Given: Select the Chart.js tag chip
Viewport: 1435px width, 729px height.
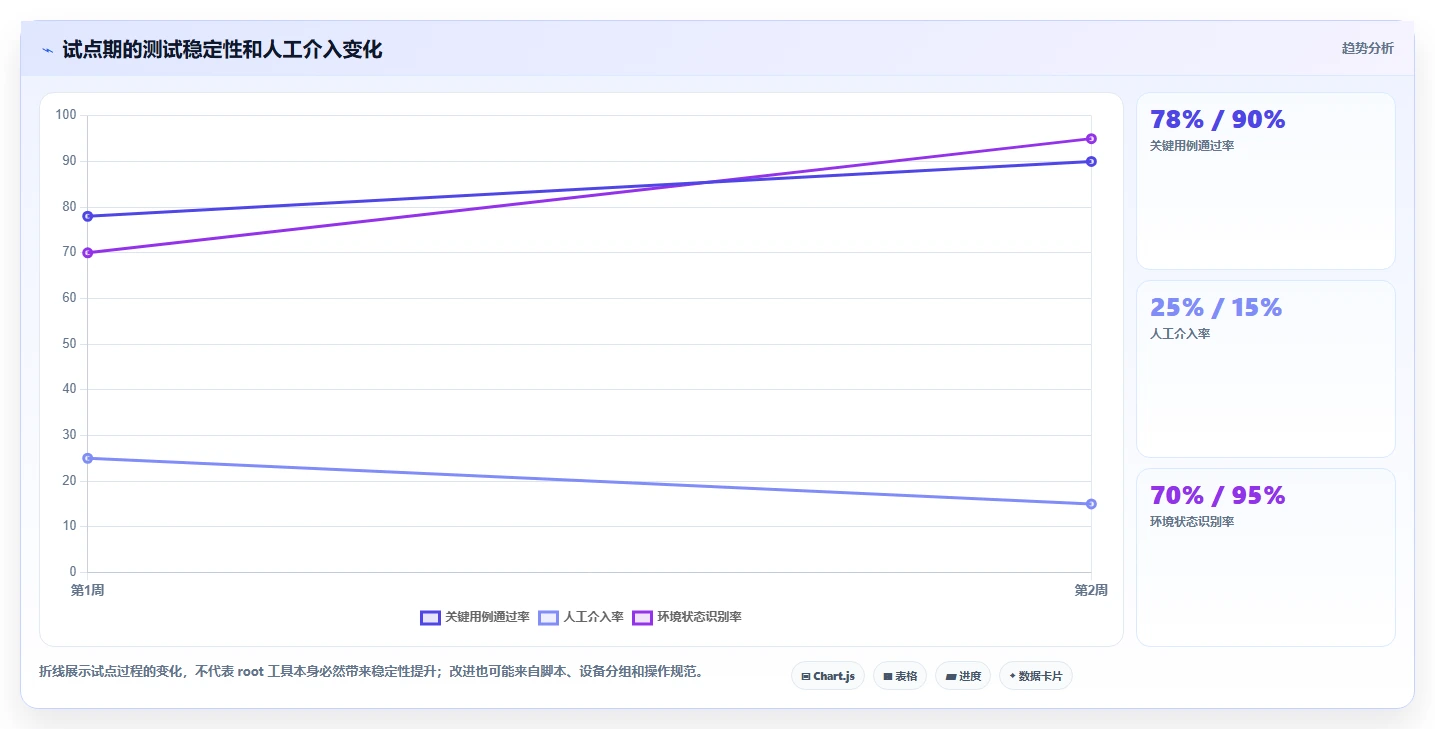Looking at the screenshot, I should point(828,676).
